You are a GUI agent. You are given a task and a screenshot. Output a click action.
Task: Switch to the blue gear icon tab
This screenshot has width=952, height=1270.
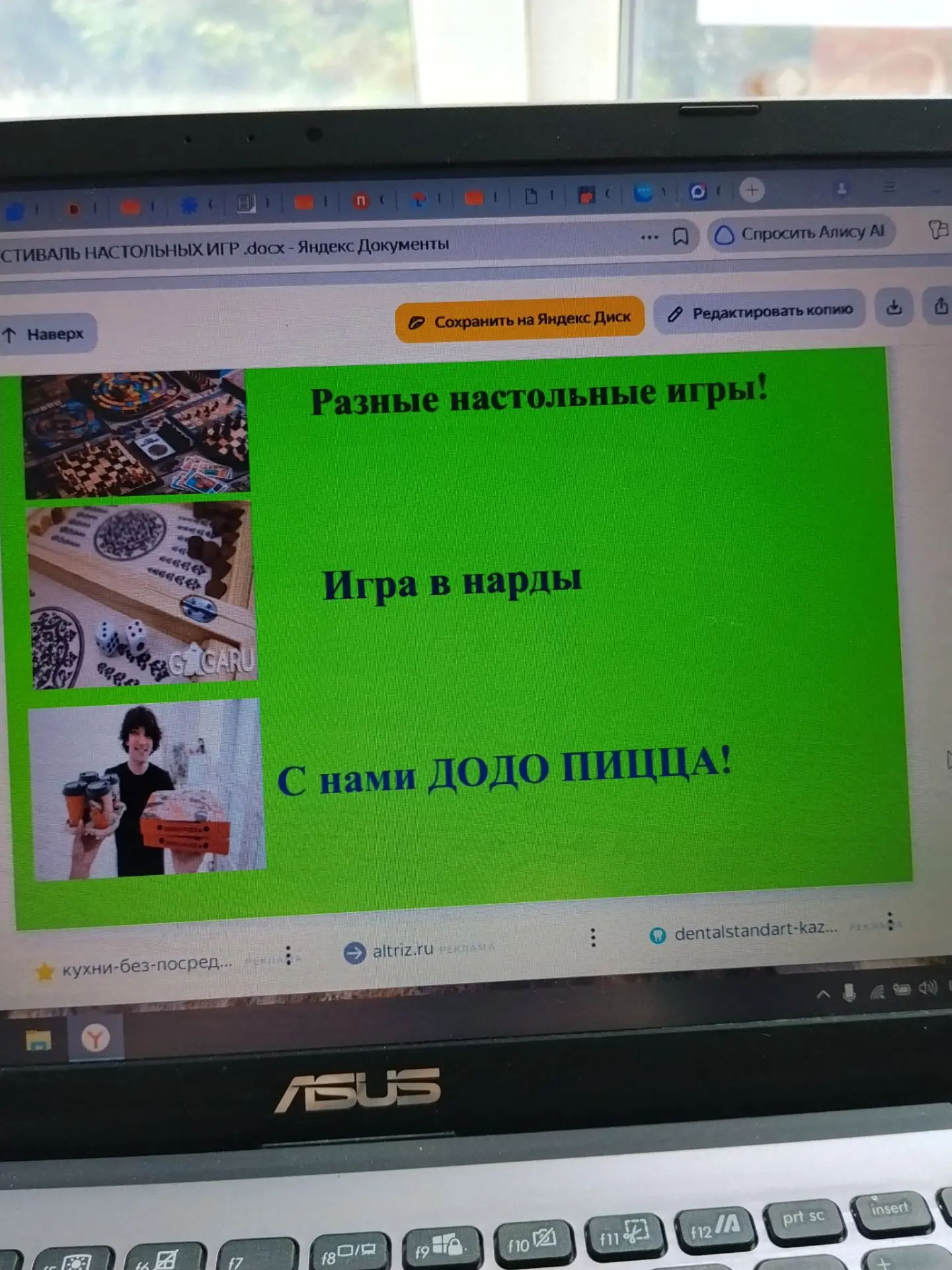tap(189, 206)
